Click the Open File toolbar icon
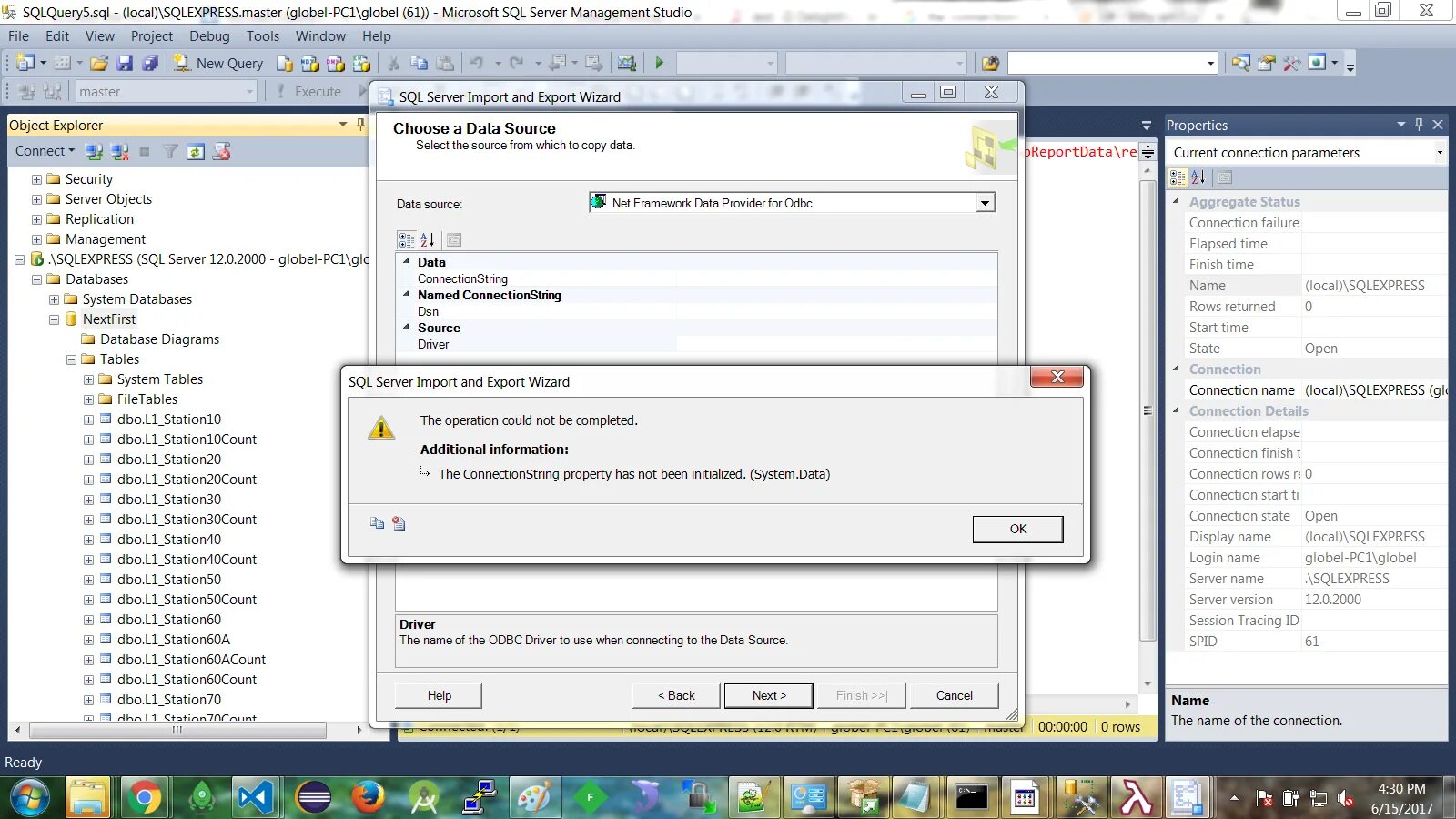Screen dimensions: 1456x819 tap(99, 63)
